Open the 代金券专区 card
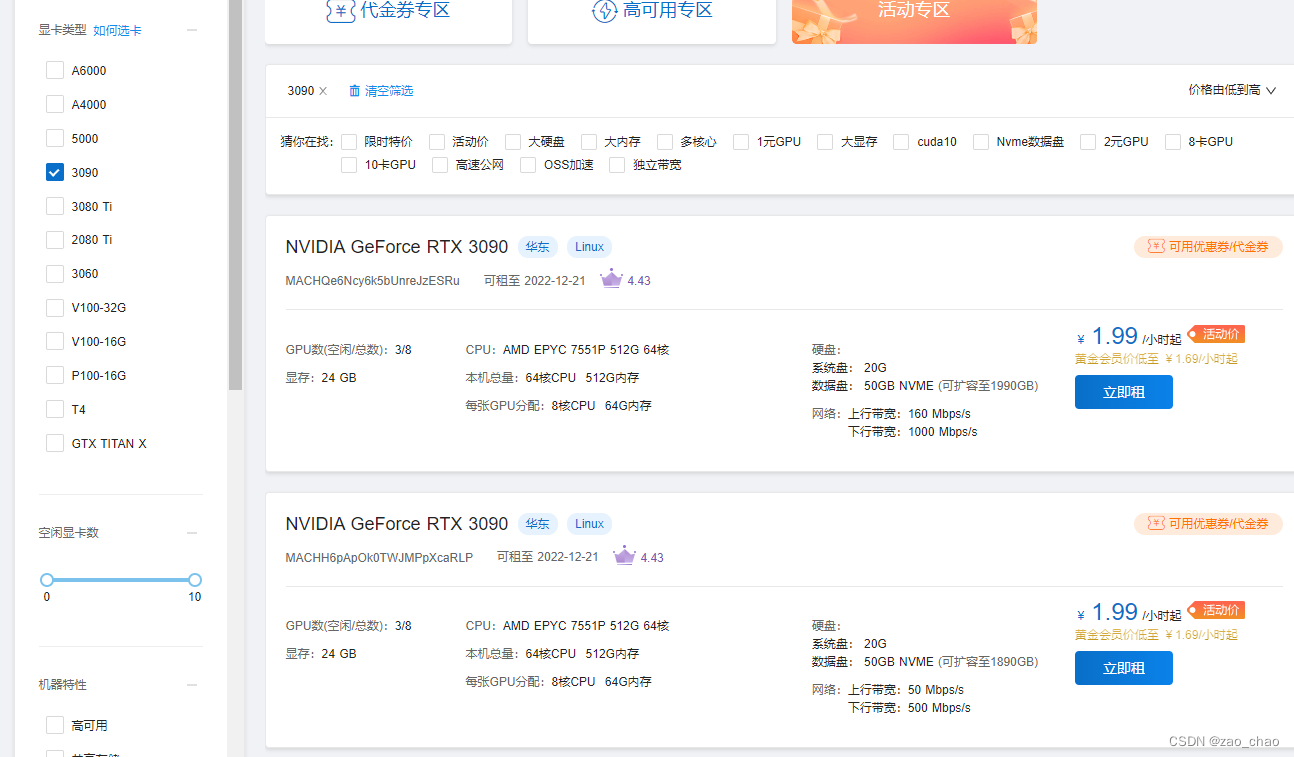 point(388,20)
